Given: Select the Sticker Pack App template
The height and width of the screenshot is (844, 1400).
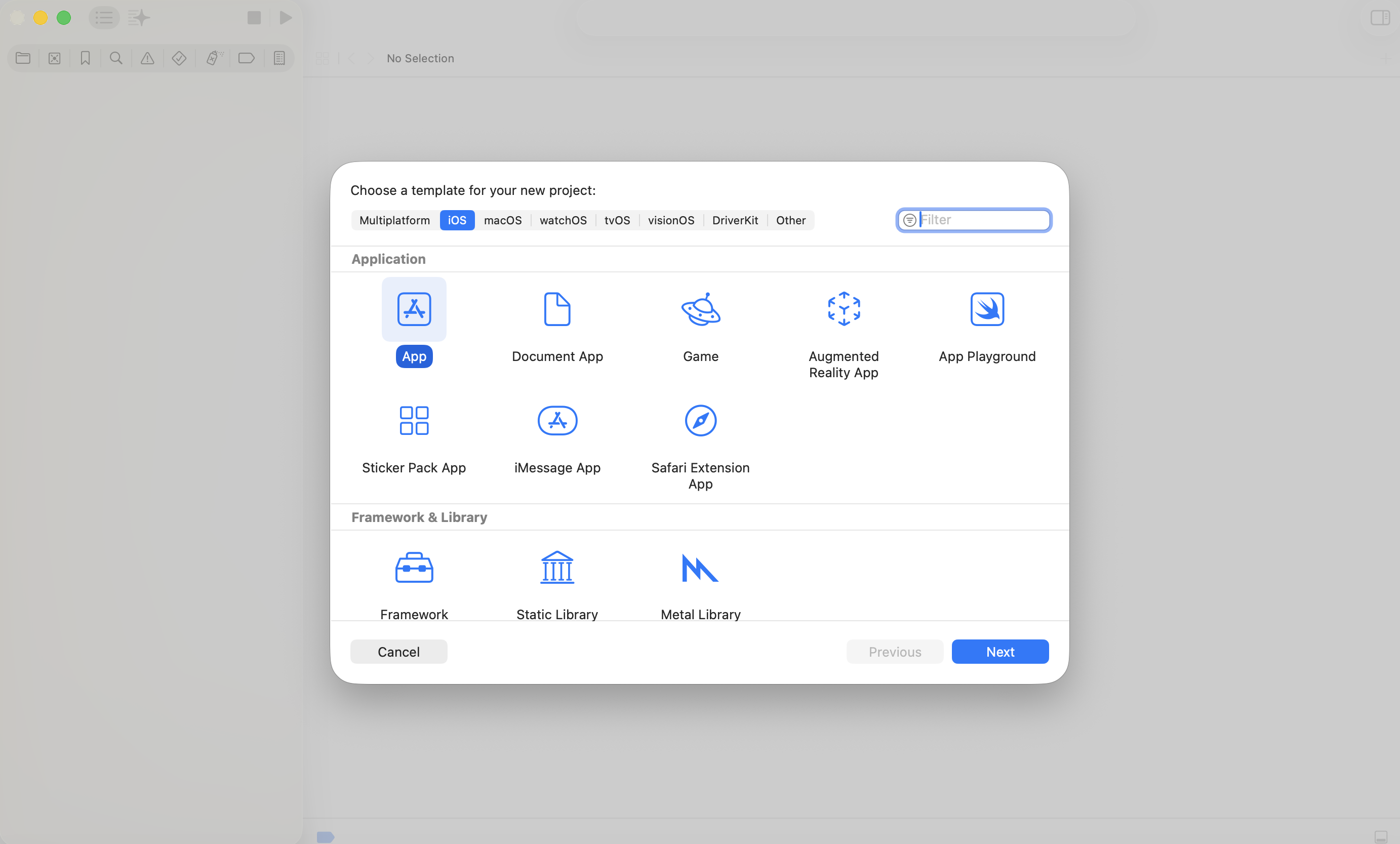Looking at the screenshot, I should [x=414, y=421].
